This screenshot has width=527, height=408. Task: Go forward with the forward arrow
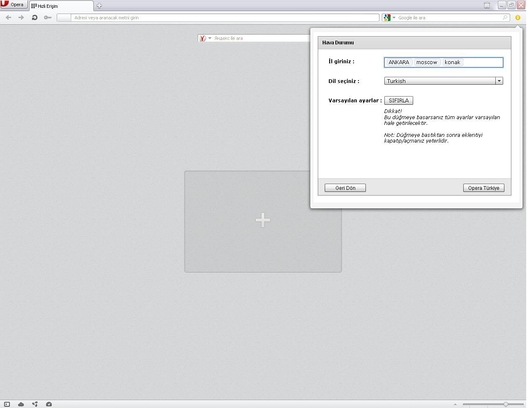click(x=21, y=17)
